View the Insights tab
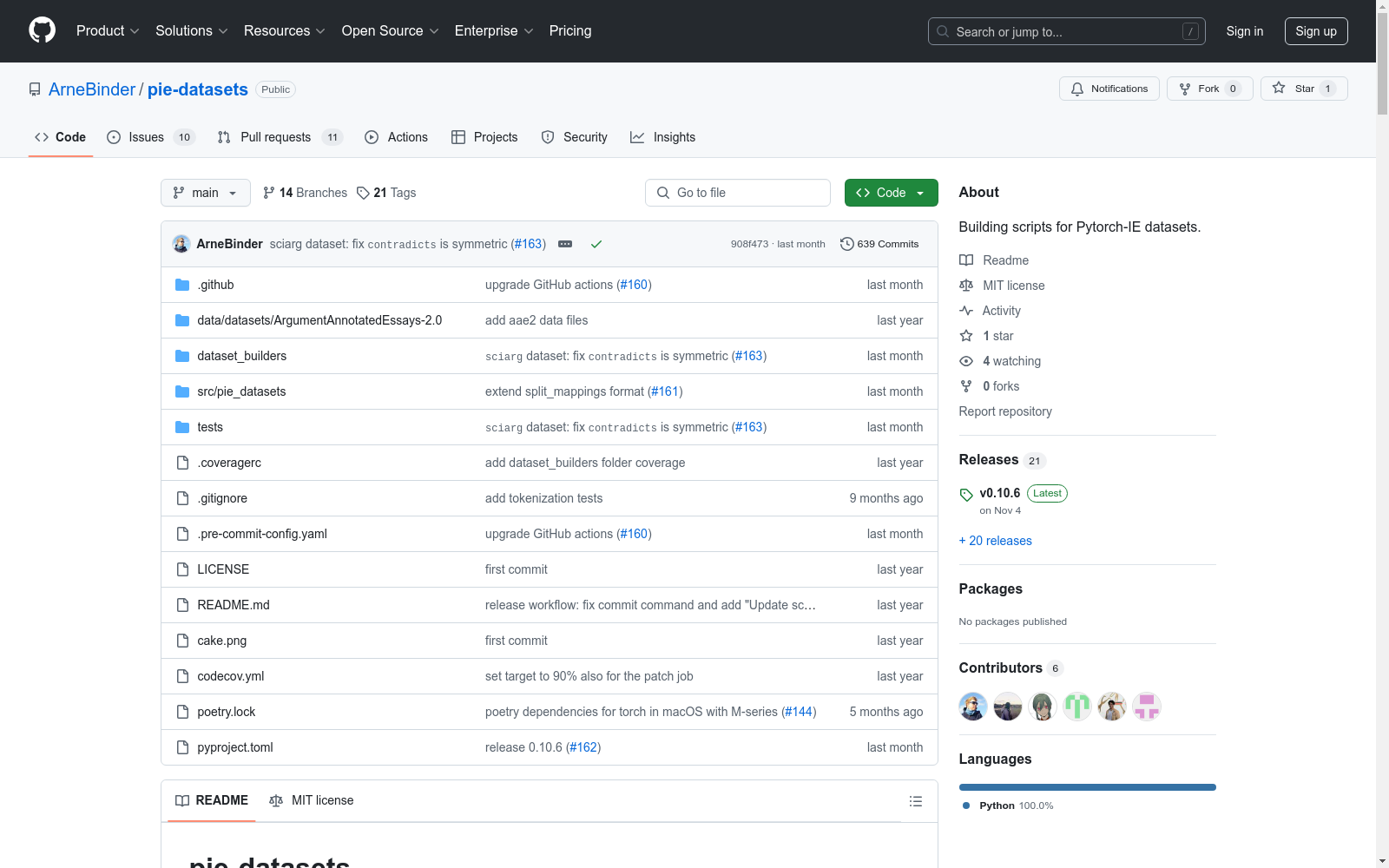 pos(662,137)
